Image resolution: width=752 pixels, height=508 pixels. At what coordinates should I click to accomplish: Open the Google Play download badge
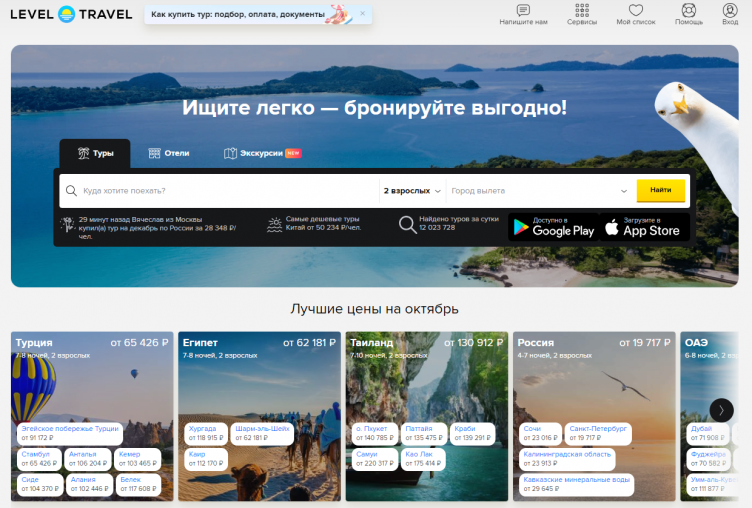pos(553,227)
